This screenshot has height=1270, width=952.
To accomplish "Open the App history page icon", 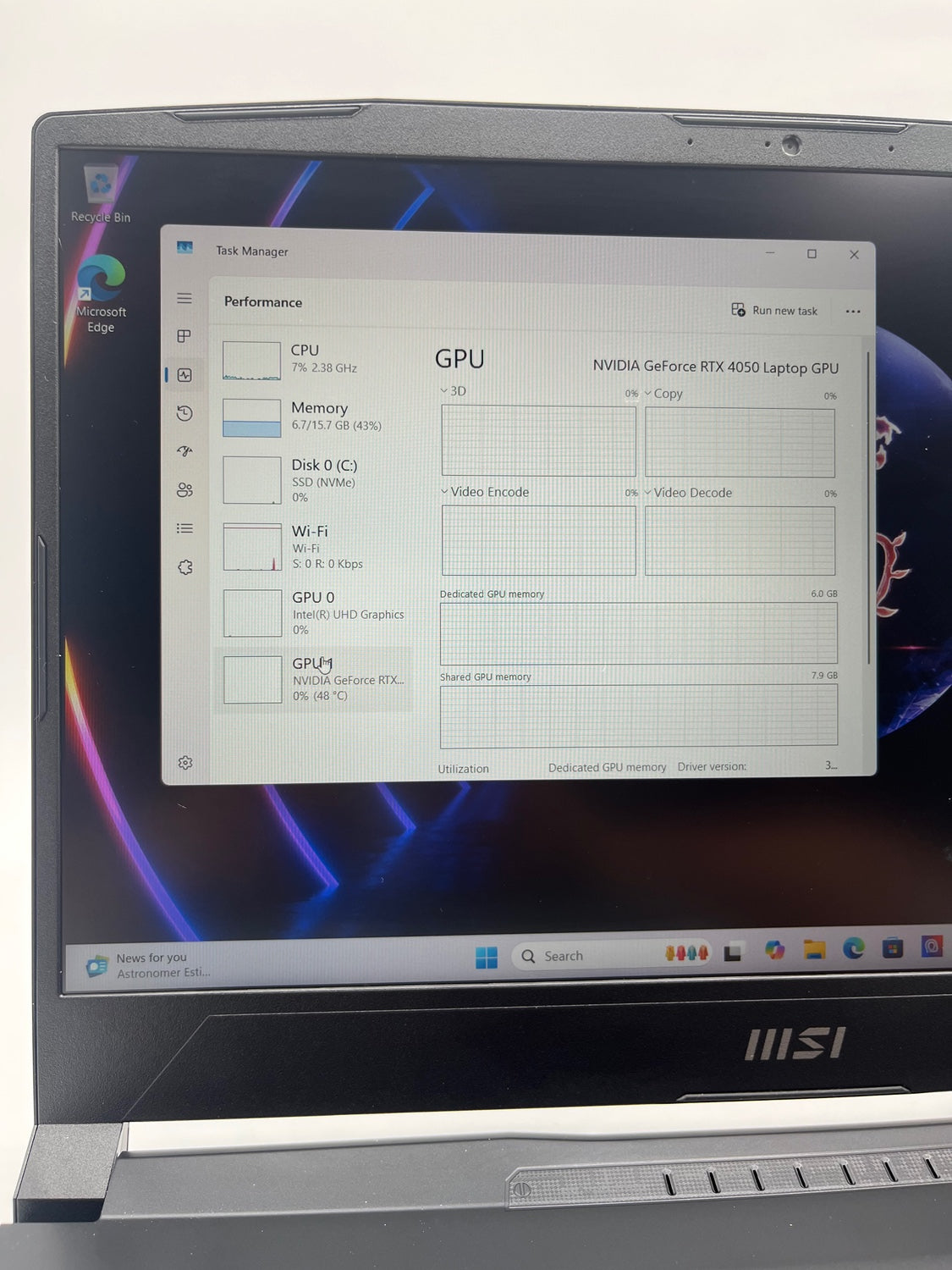I will [x=184, y=413].
